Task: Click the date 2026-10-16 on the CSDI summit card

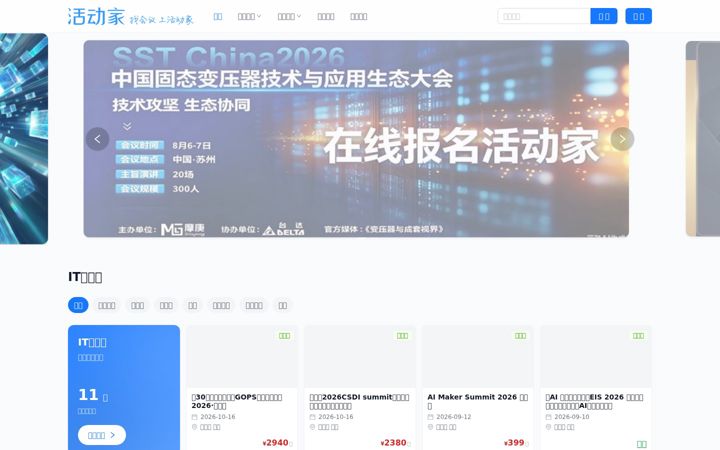Action: click(336, 417)
